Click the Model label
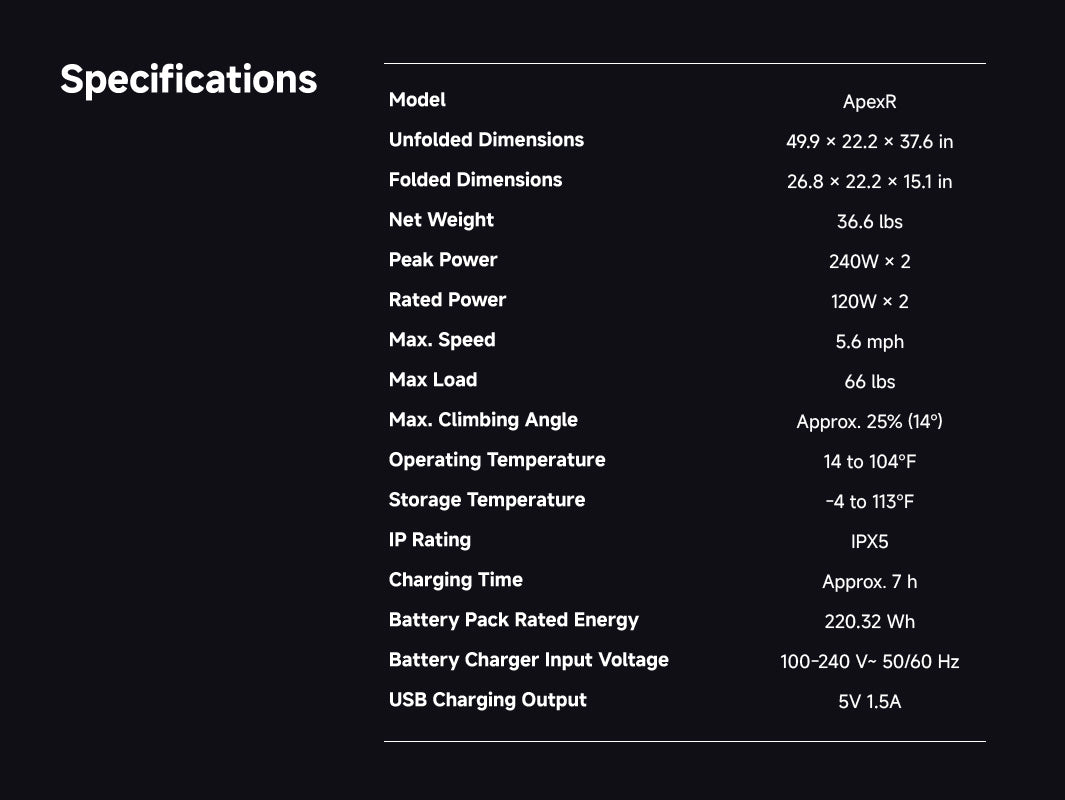Screen dimensions: 1065x800 coord(417,100)
